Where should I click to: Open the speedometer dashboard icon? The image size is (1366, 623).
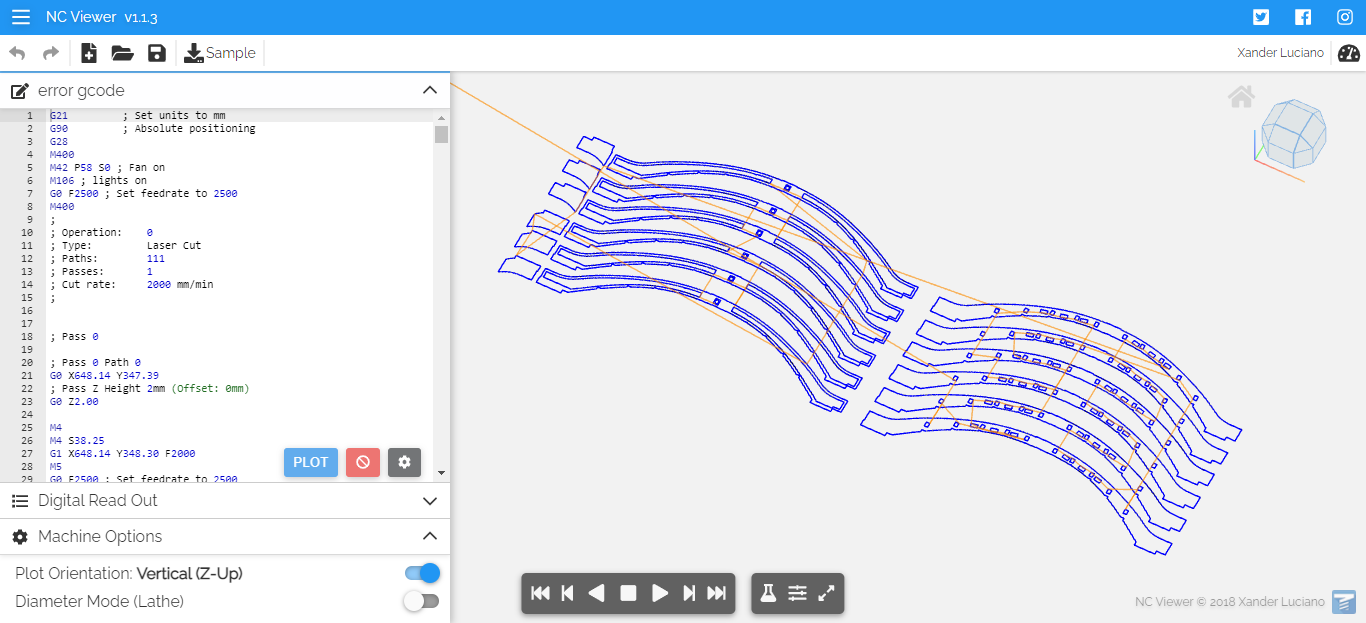click(x=1349, y=53)
